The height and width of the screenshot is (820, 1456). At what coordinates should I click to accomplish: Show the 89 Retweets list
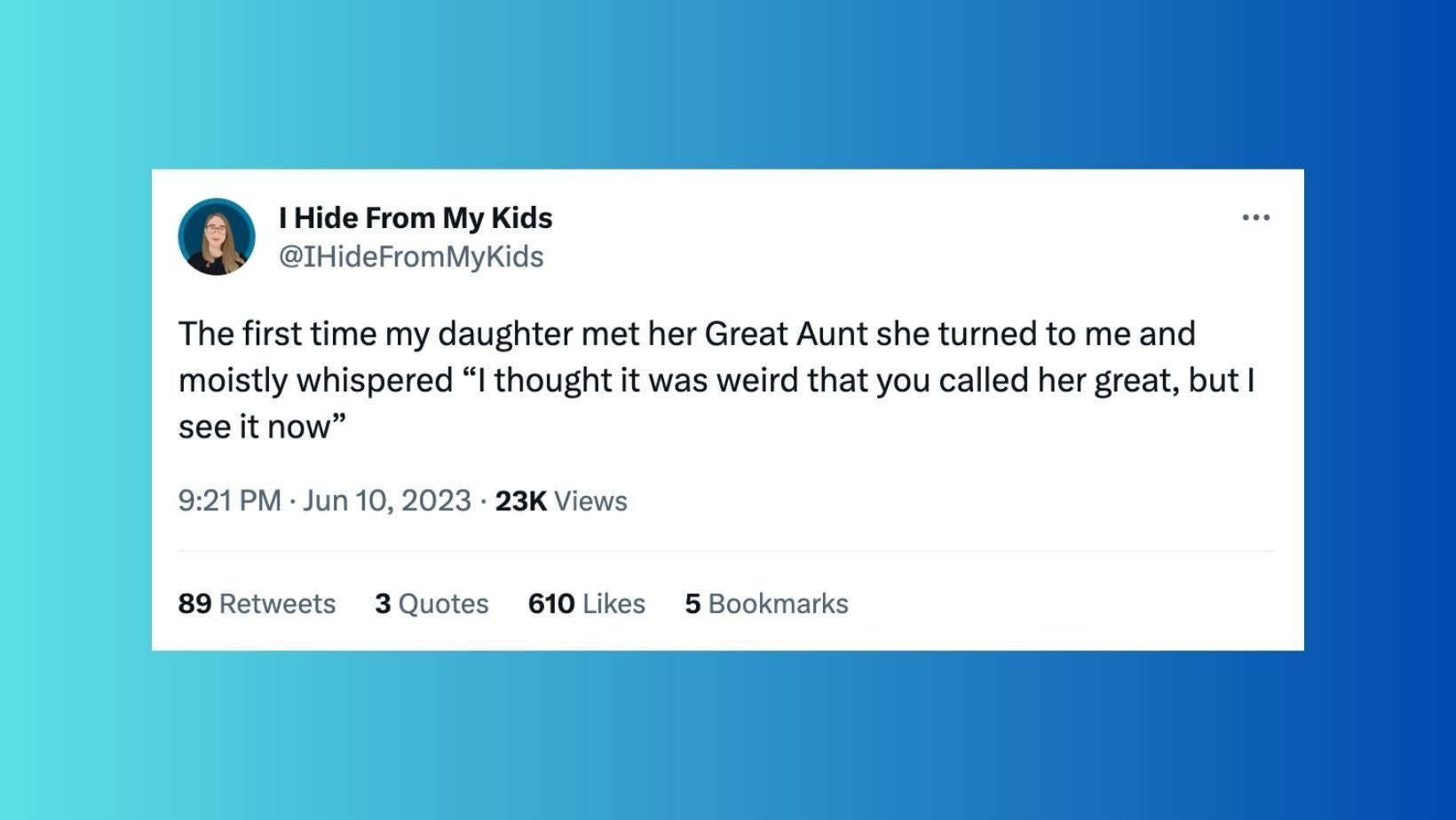[x=257, y=603]
